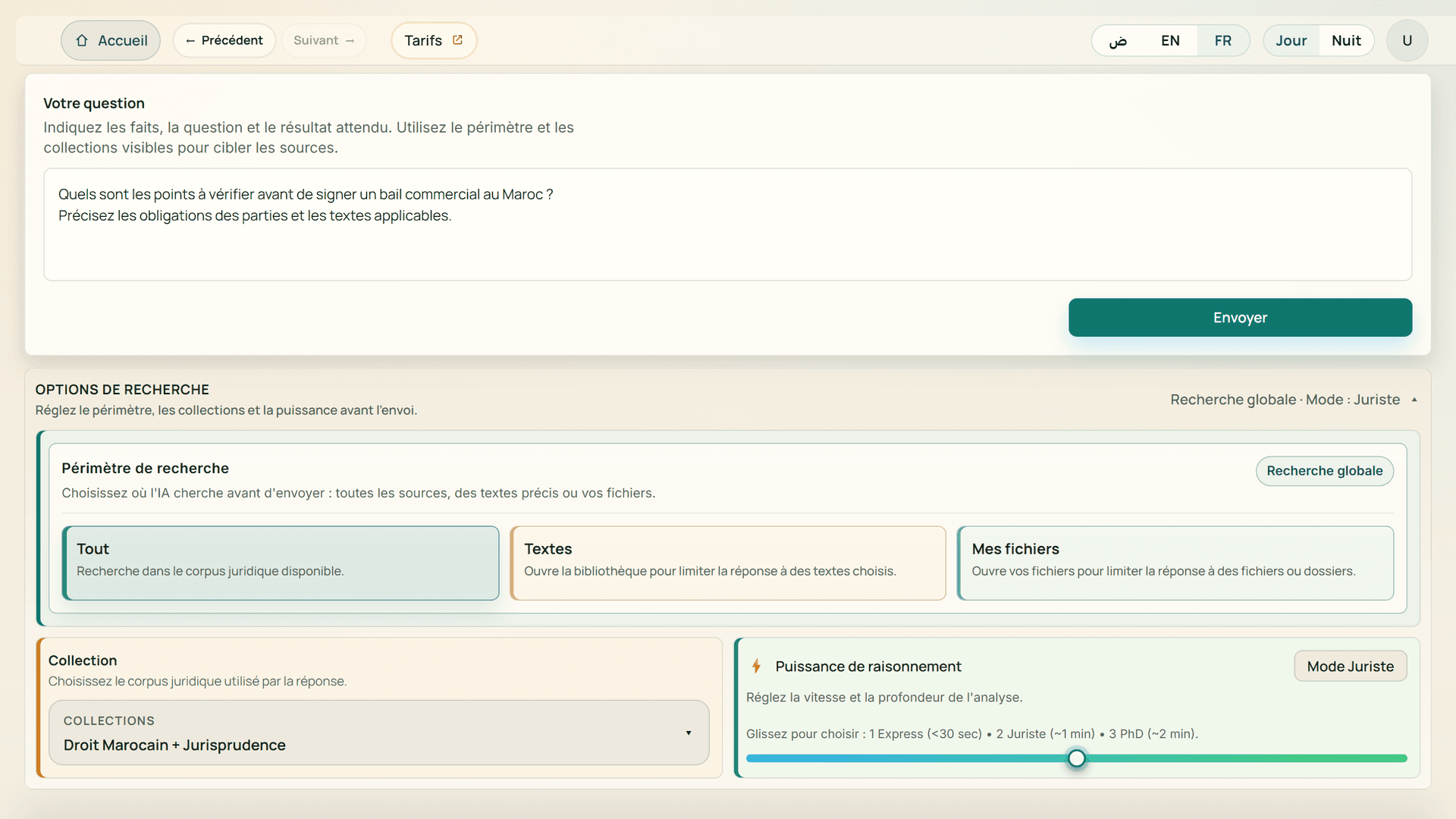
Task: Open the Tarifs external link icon
Action: click(x=457, y=40)
